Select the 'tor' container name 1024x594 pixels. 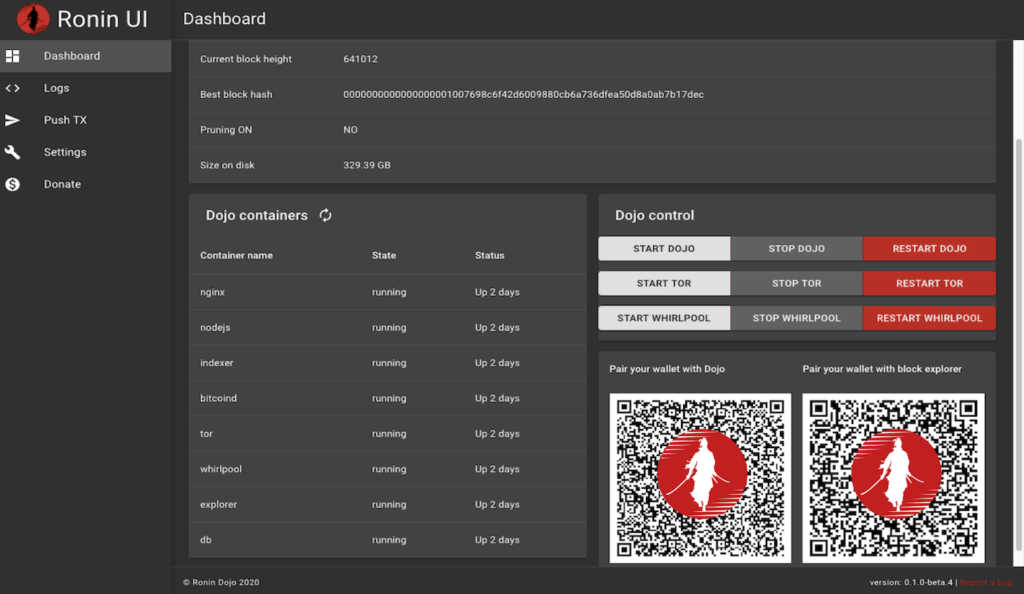[x=206, y=433]
